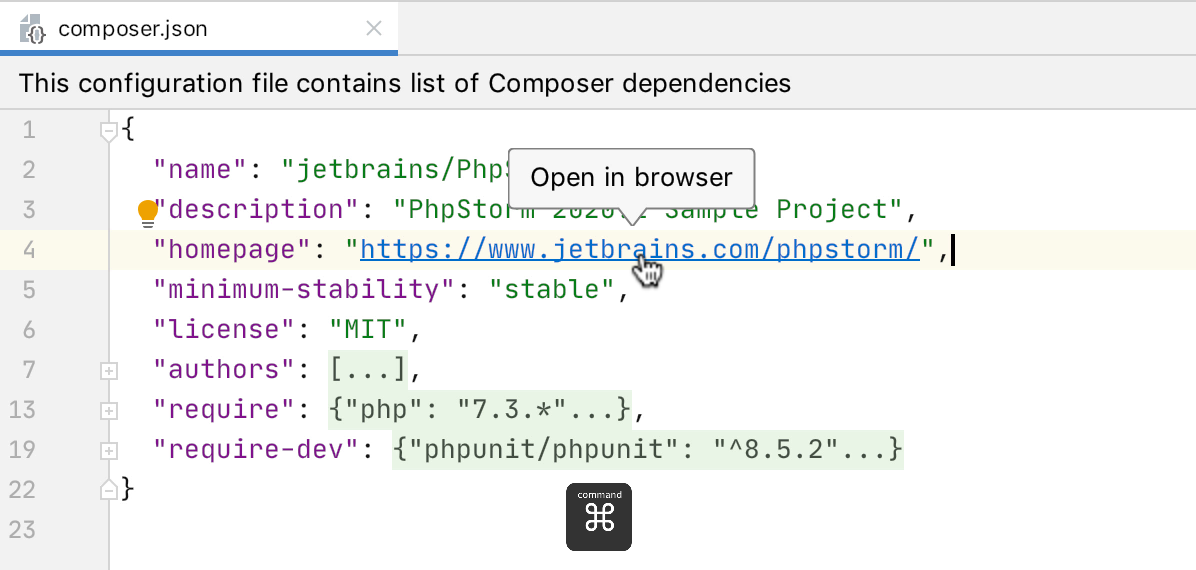Viewport: 1196px width, 570px height.
Task: Expand the folded "require-dev" block gutter icon
Action: (x=109, y=450)
